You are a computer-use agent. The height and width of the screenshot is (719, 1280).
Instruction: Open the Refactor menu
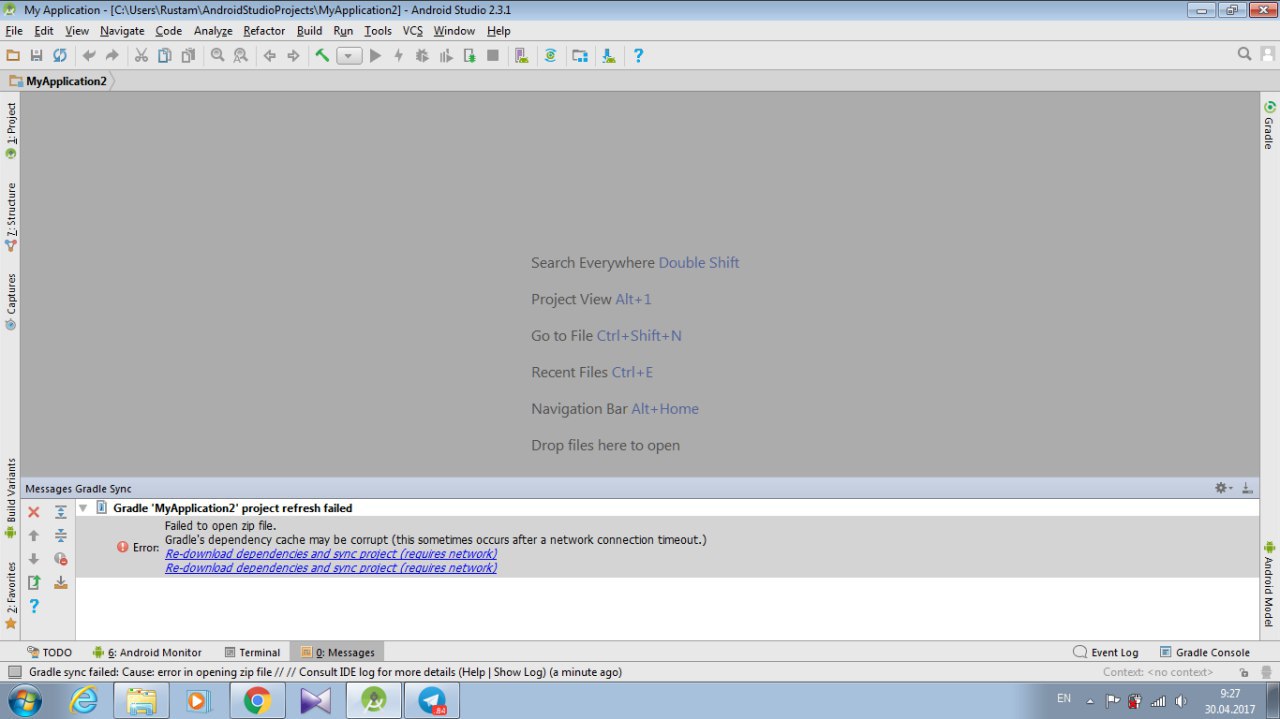tap(264, 31)
